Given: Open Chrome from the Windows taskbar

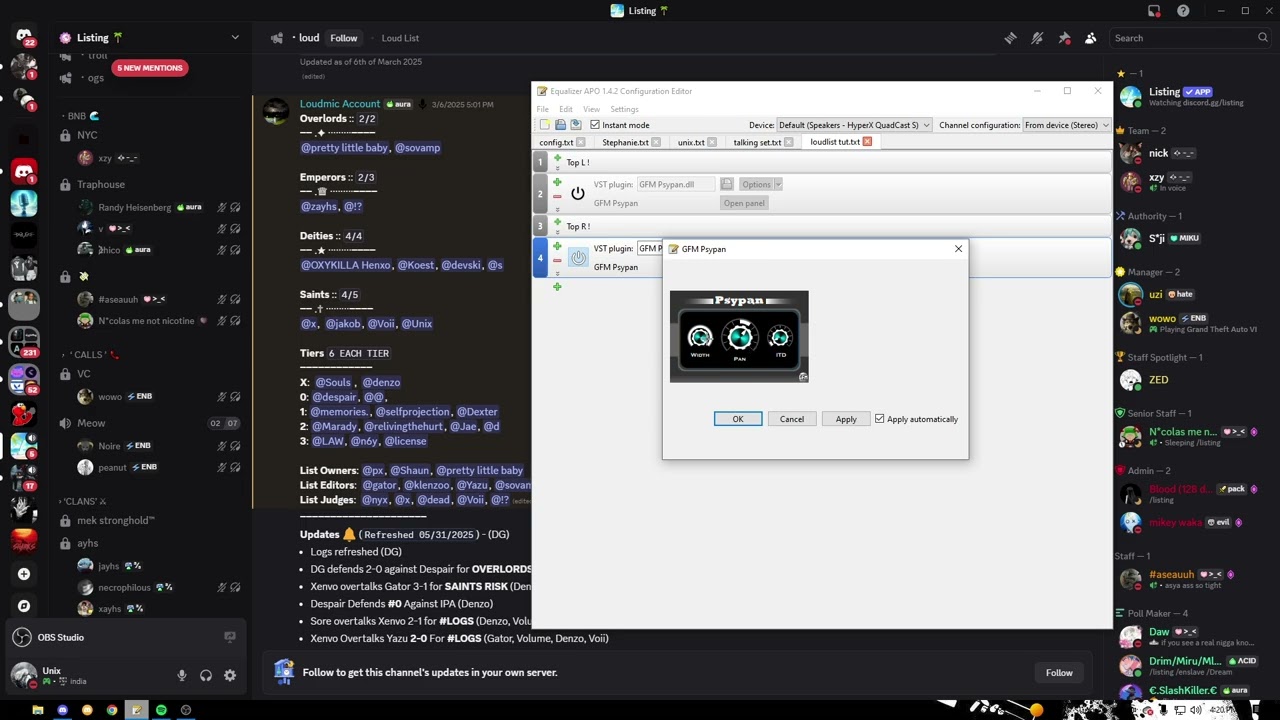Looking at the screenshot, I should pyautogui.click(x=112, y=710).
